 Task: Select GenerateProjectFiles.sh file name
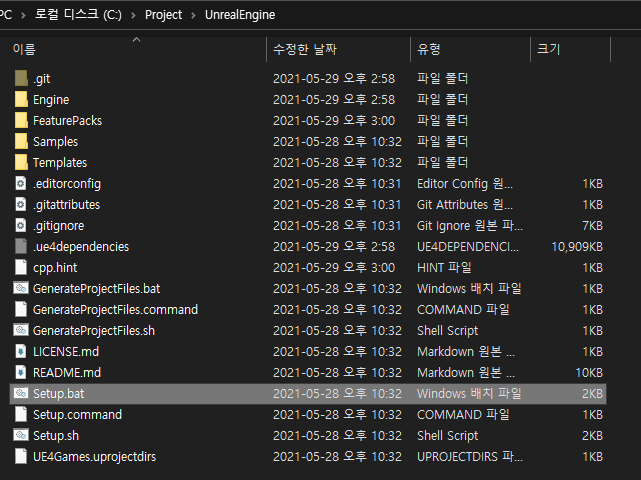(x=94, y=331)
